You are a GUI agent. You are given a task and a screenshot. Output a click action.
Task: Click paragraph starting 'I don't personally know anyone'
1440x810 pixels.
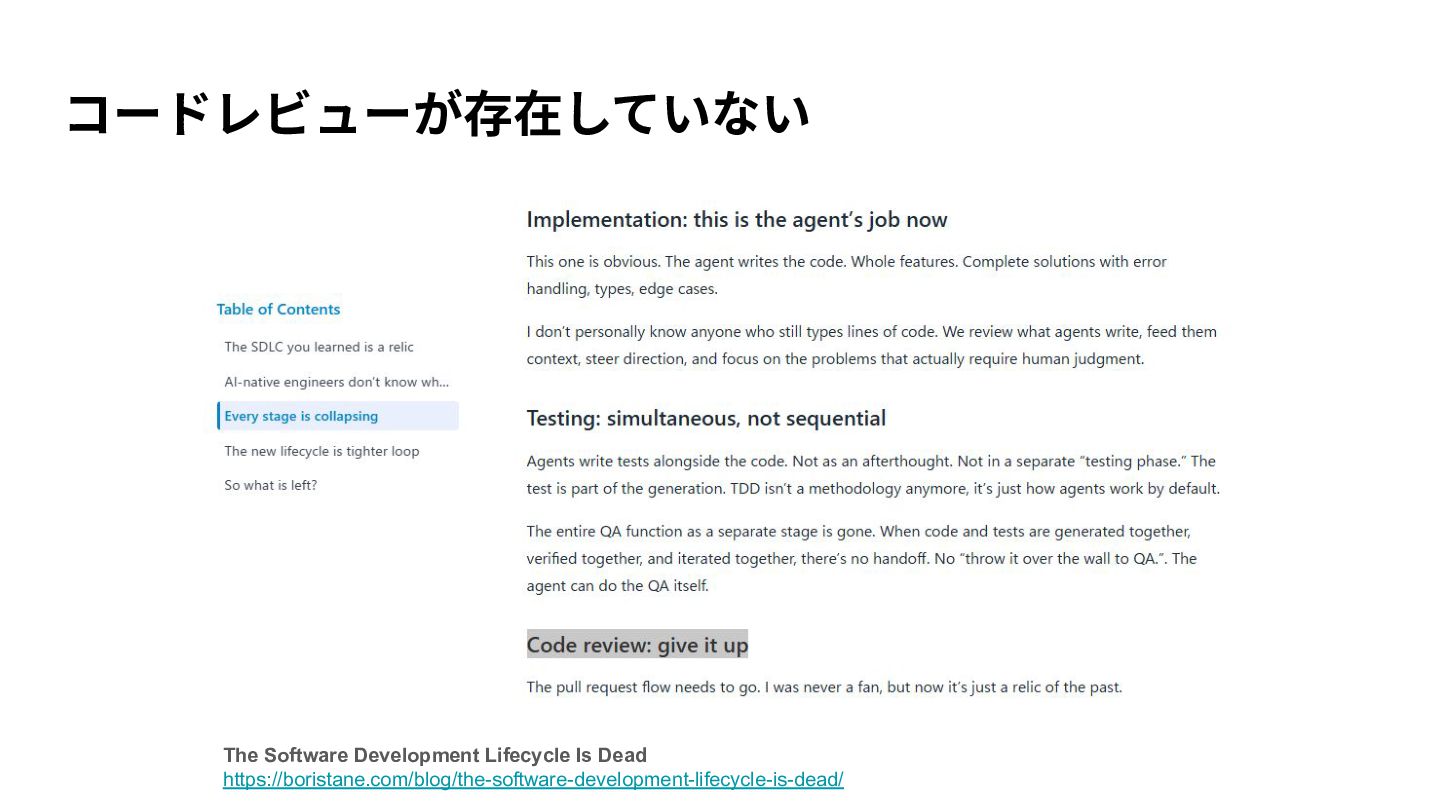872,345
